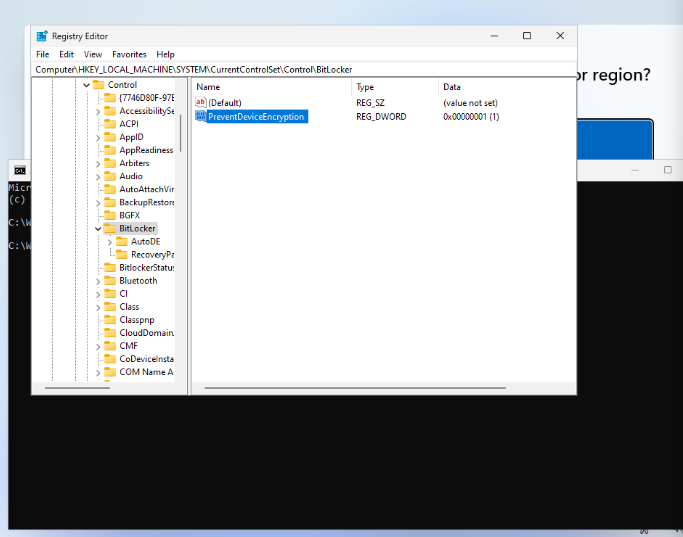This screenshot has width=683, height=537.
Task: Click the (Default) string value icon
Action: [200, 102]
